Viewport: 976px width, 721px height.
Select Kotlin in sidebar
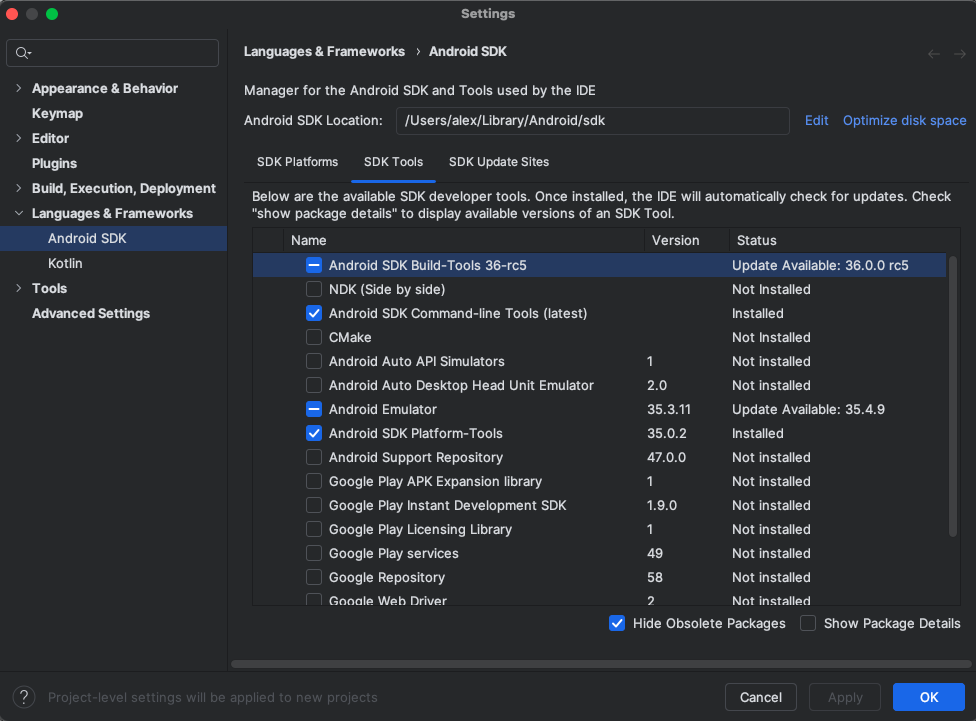coord(65,263)
